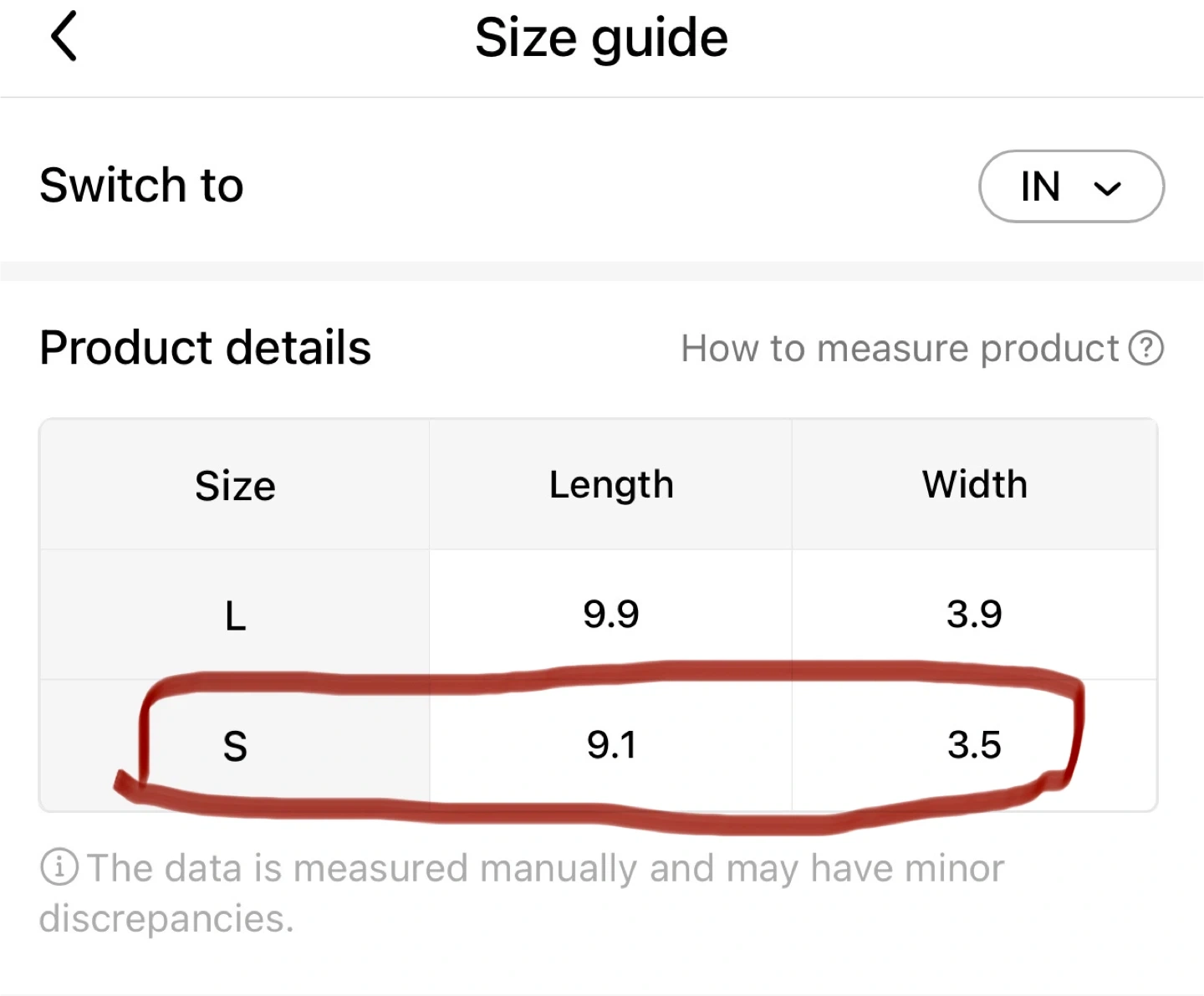Image resolution: width=1204 pixels, height=996 pixels.
Task: Open the IN unit dropdown
Action: pyautogui.click(x=1070, y=186)
